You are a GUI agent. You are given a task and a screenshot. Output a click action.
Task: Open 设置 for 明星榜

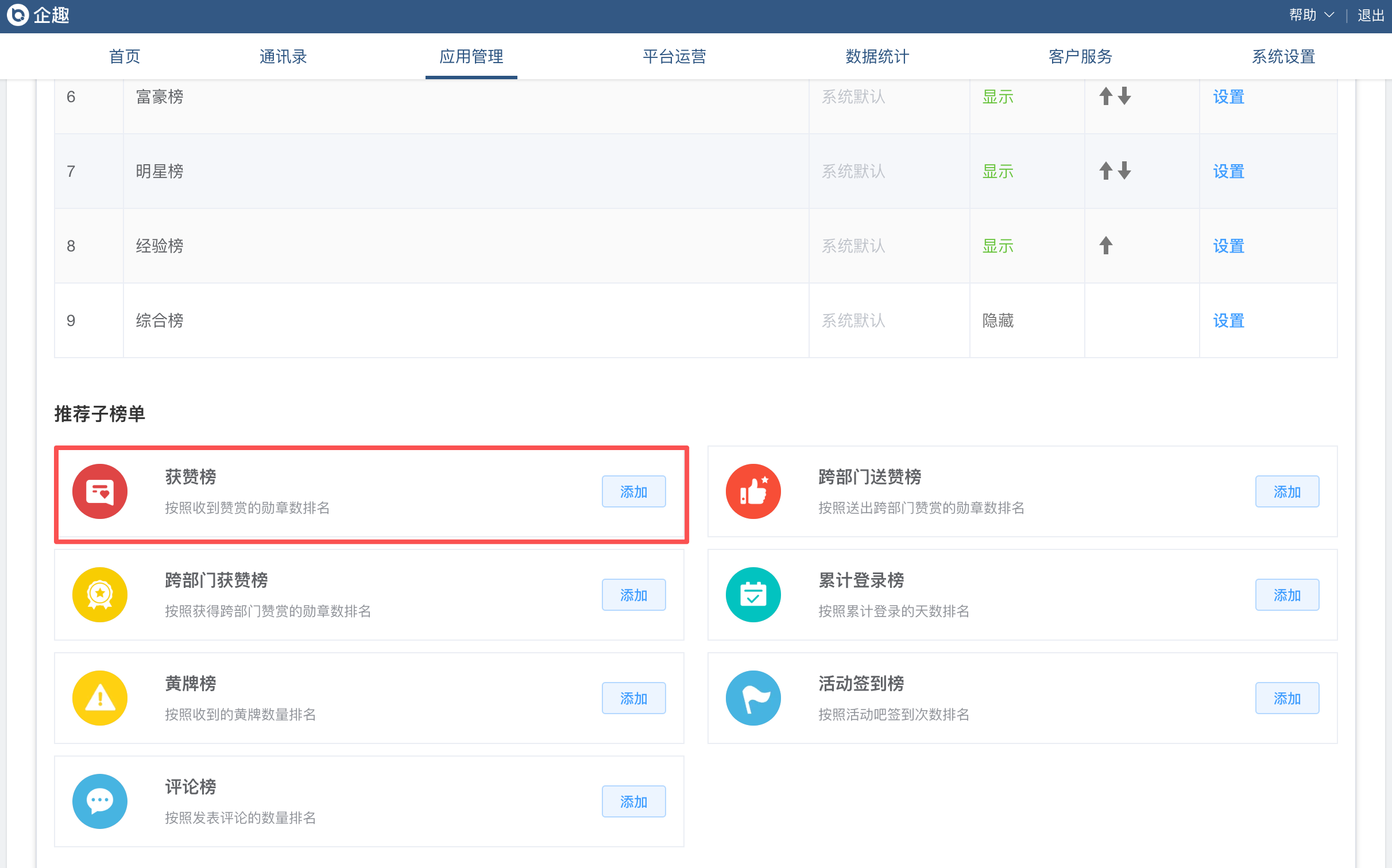[x=1228, y=171]
